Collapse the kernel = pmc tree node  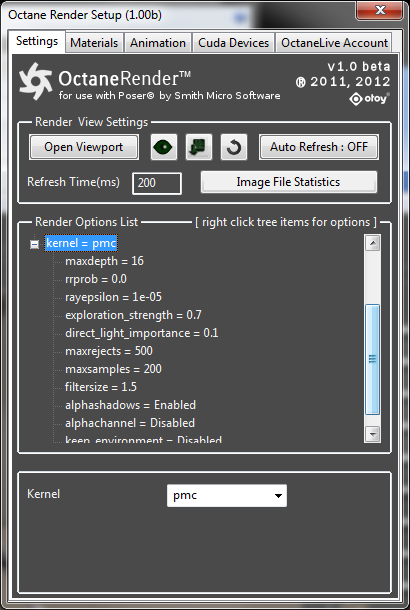[35, 244]
